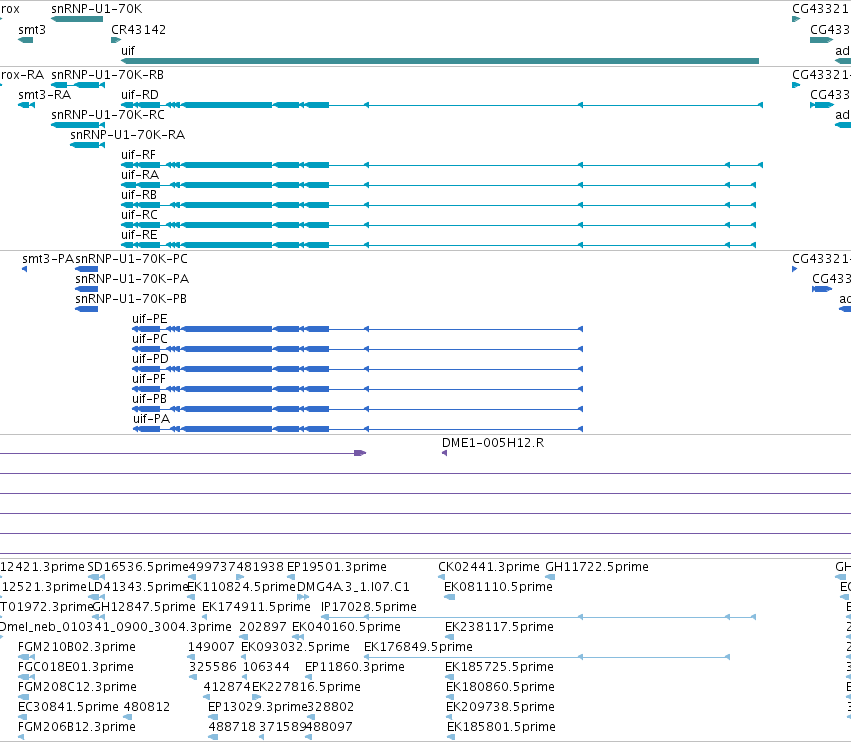Click protein snRNP-U1-70K-PC
The height and width of the screenshot is (742, 851).
point(86,269)
